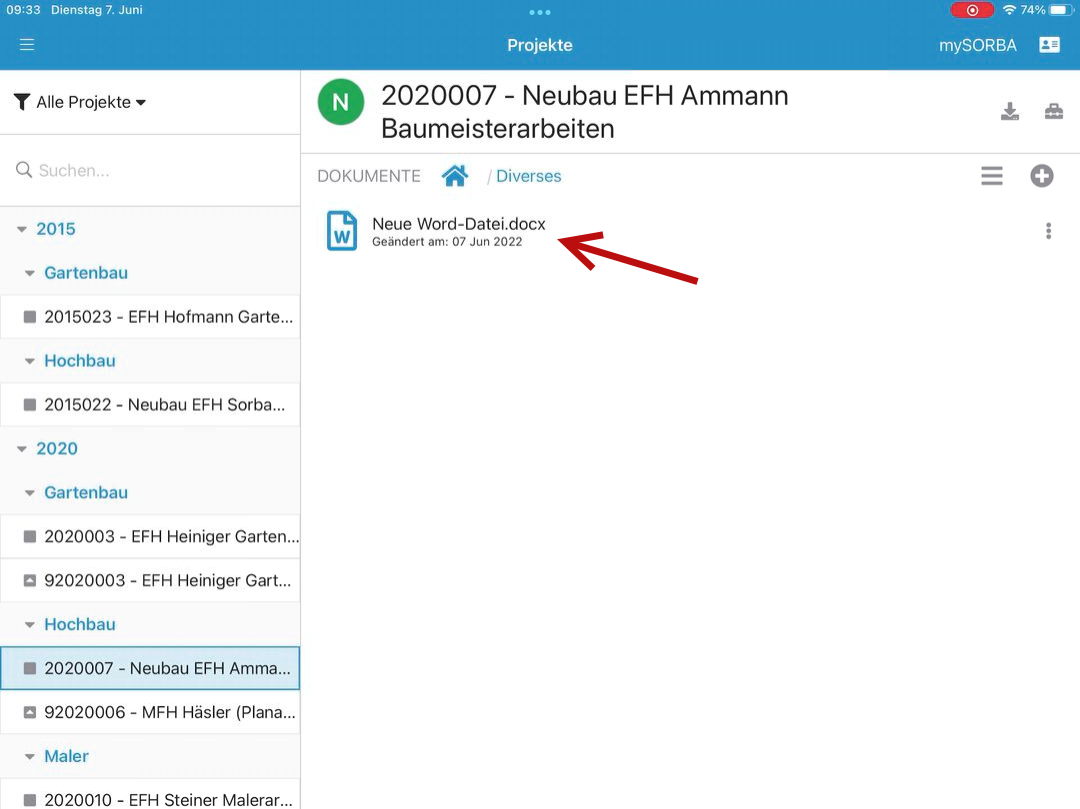Image resolution: width=1080 pixels, height=809 pixels.
Task: Switch view with the list lines icon
Action: click(991, 176)
